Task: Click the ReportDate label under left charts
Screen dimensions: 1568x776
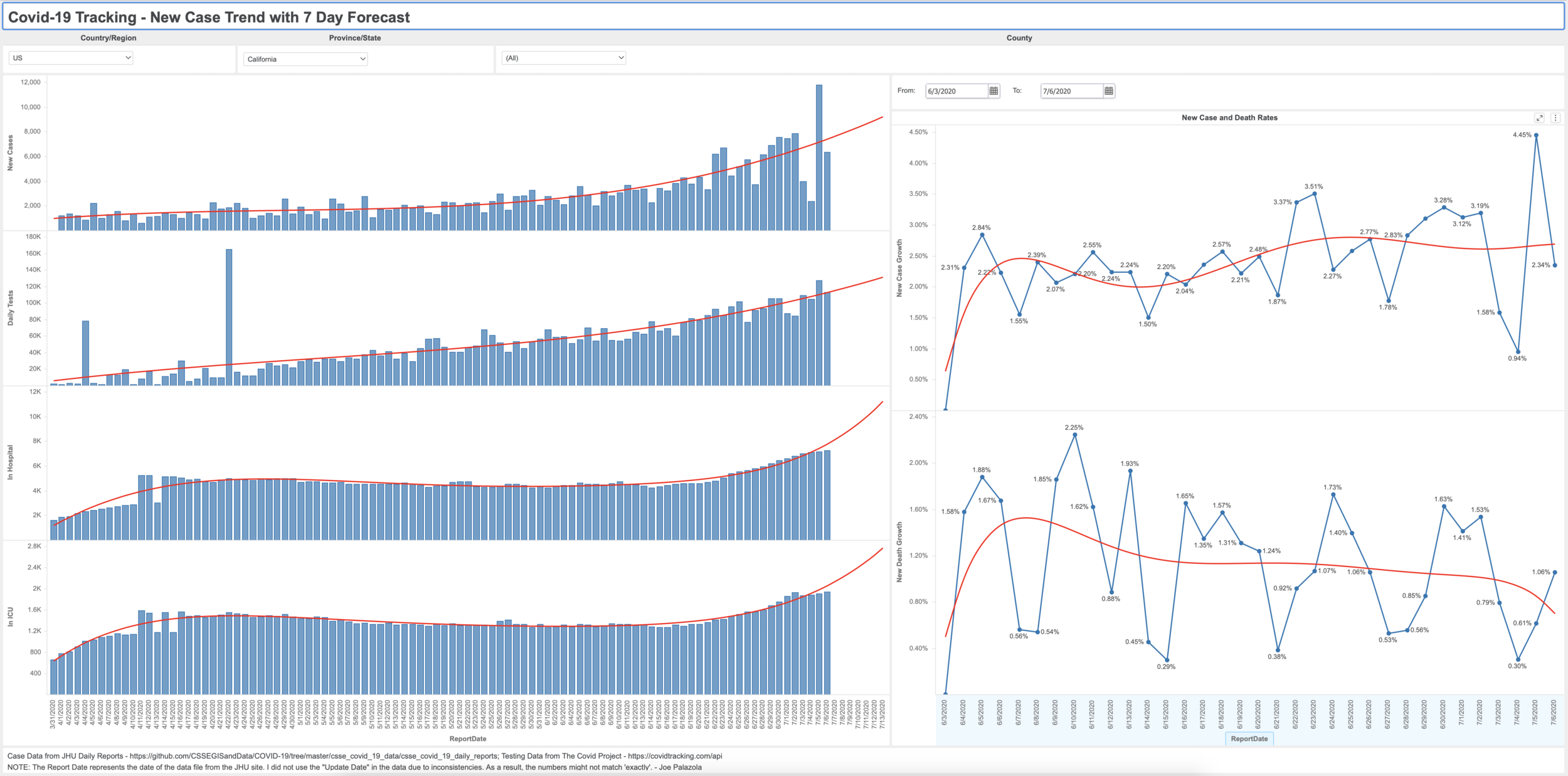Action: tap(468, 738)
